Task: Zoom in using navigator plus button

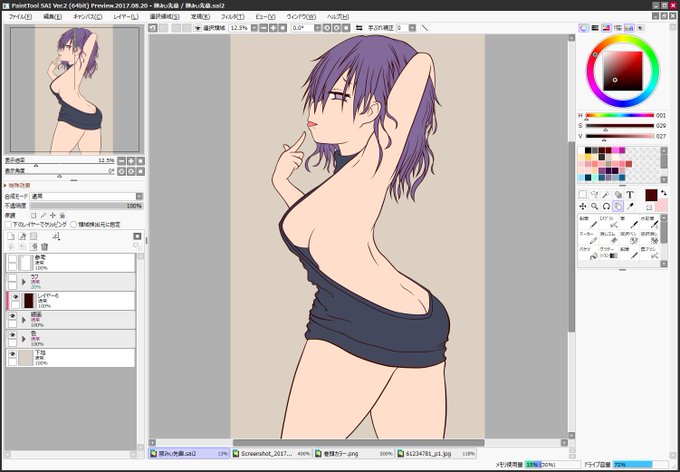Action: [131, 161]
